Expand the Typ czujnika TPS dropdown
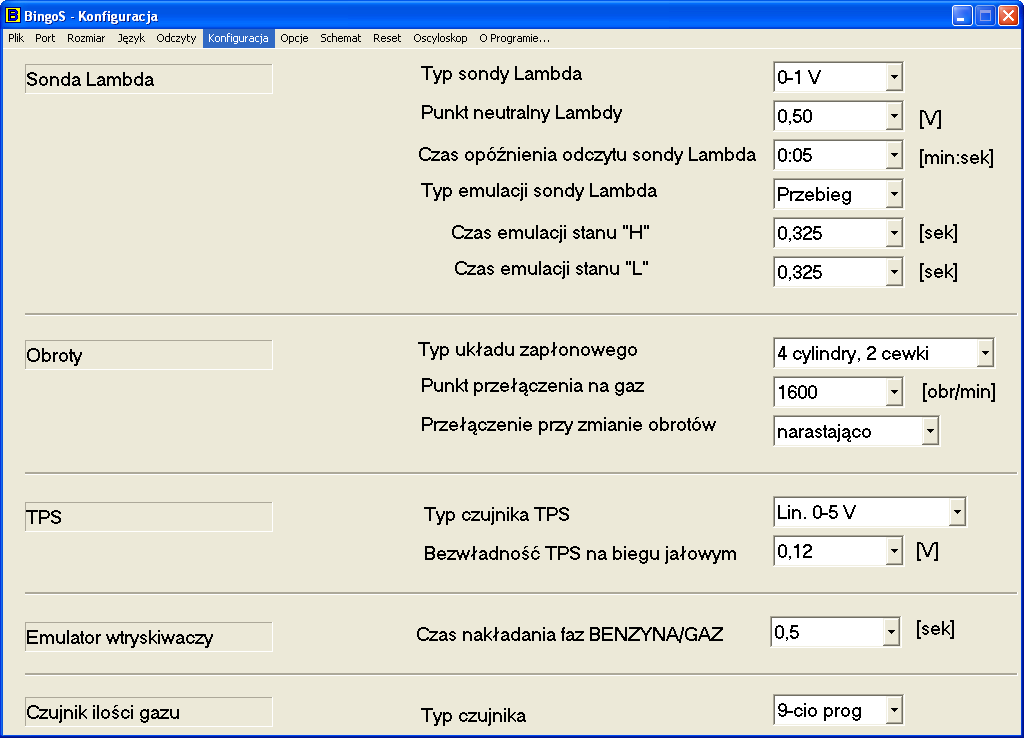 pyautogui.click(x=957, y=512)
